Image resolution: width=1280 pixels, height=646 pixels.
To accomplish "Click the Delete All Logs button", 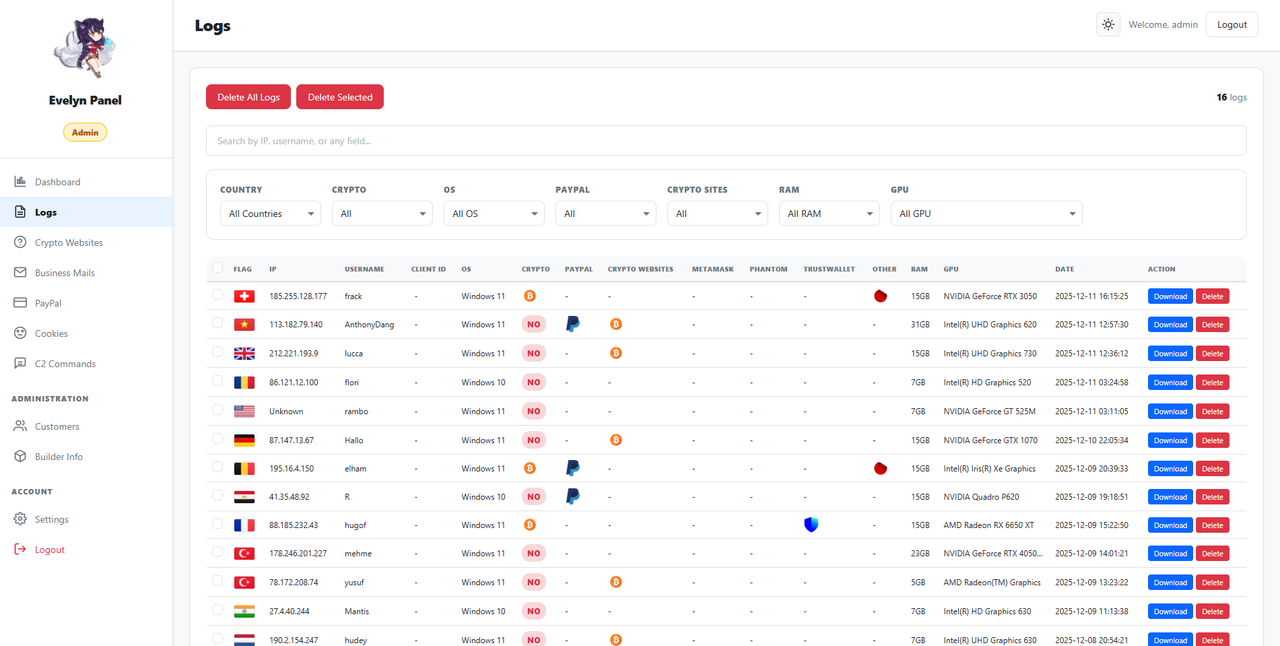I will [249, 97].
